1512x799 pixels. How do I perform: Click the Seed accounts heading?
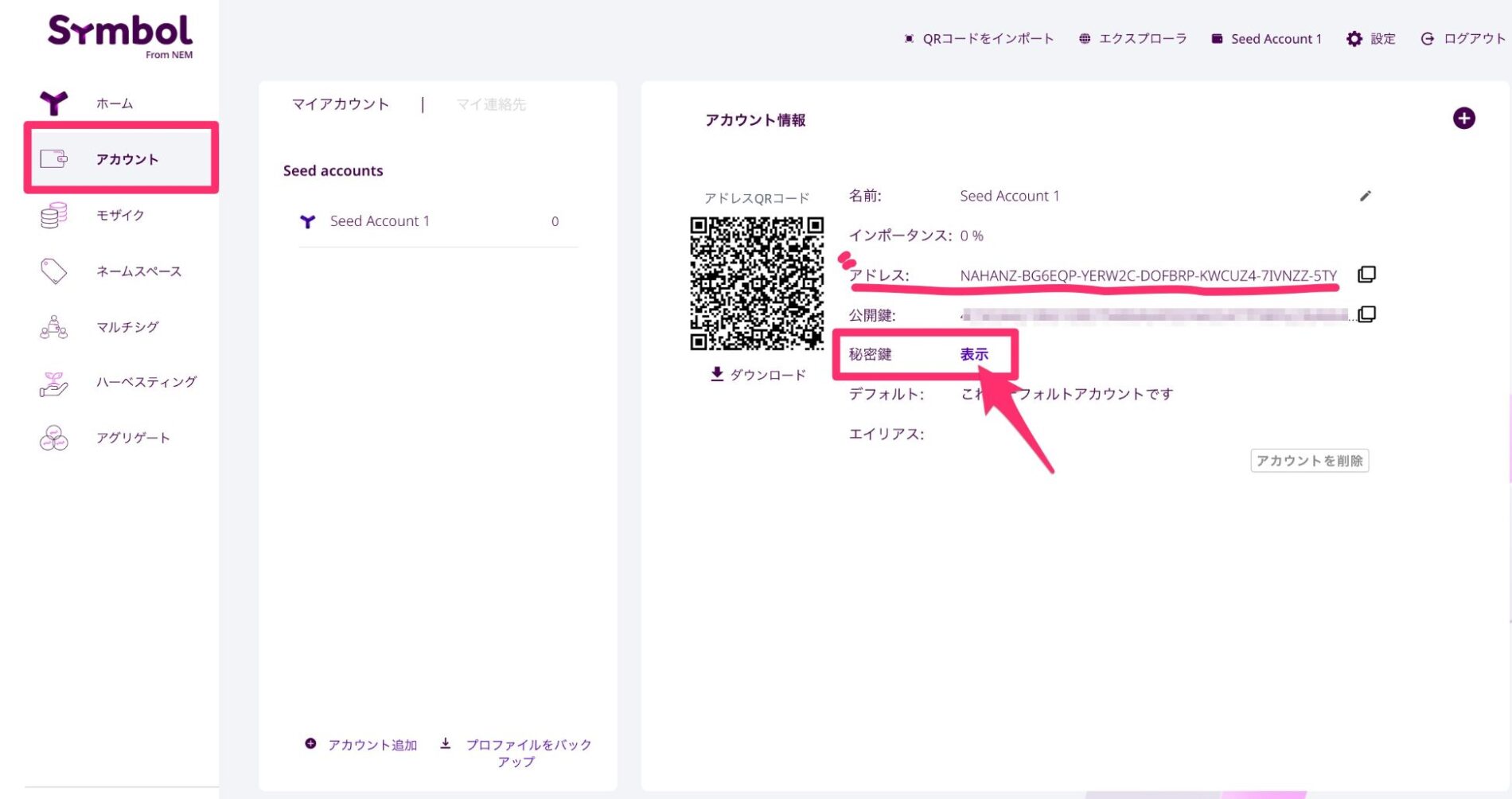click(x=333, y=170)
